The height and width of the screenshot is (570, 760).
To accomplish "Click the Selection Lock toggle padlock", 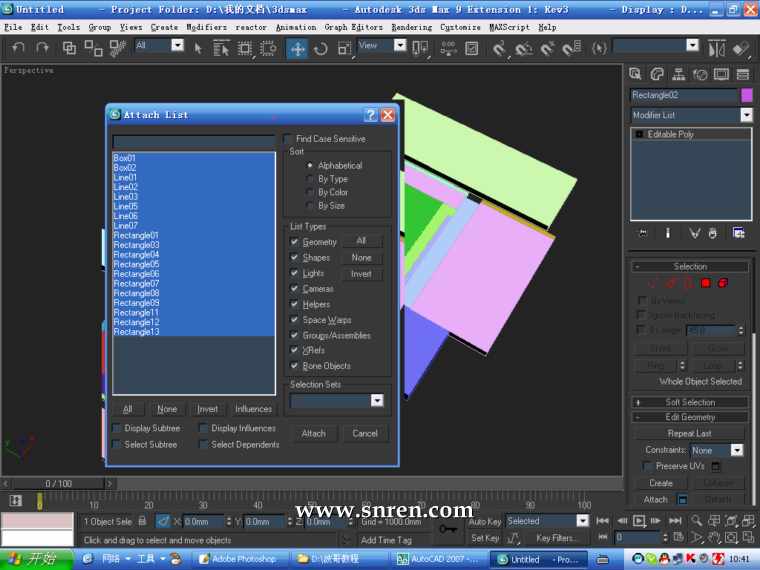I will pos(142,521).
